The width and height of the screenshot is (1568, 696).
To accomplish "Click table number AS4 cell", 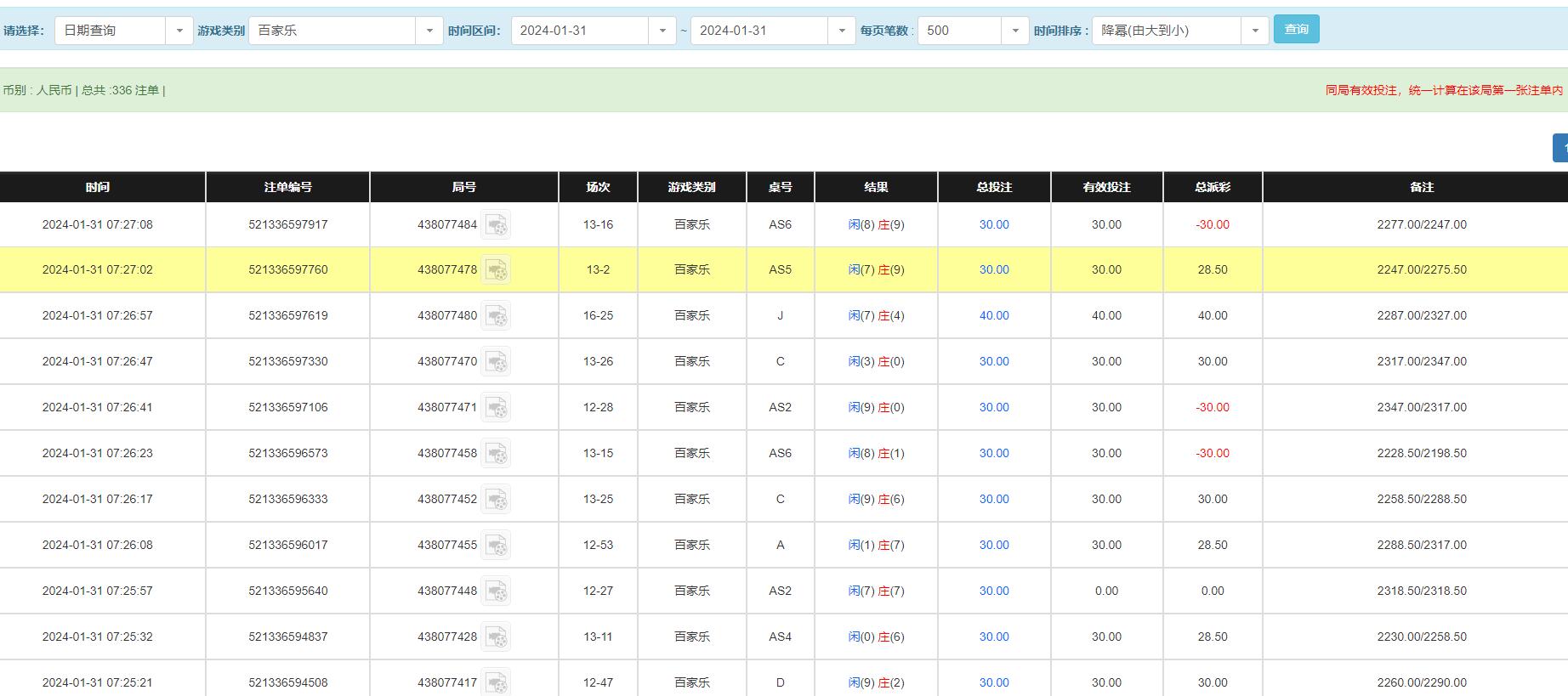I will (780, 637).
